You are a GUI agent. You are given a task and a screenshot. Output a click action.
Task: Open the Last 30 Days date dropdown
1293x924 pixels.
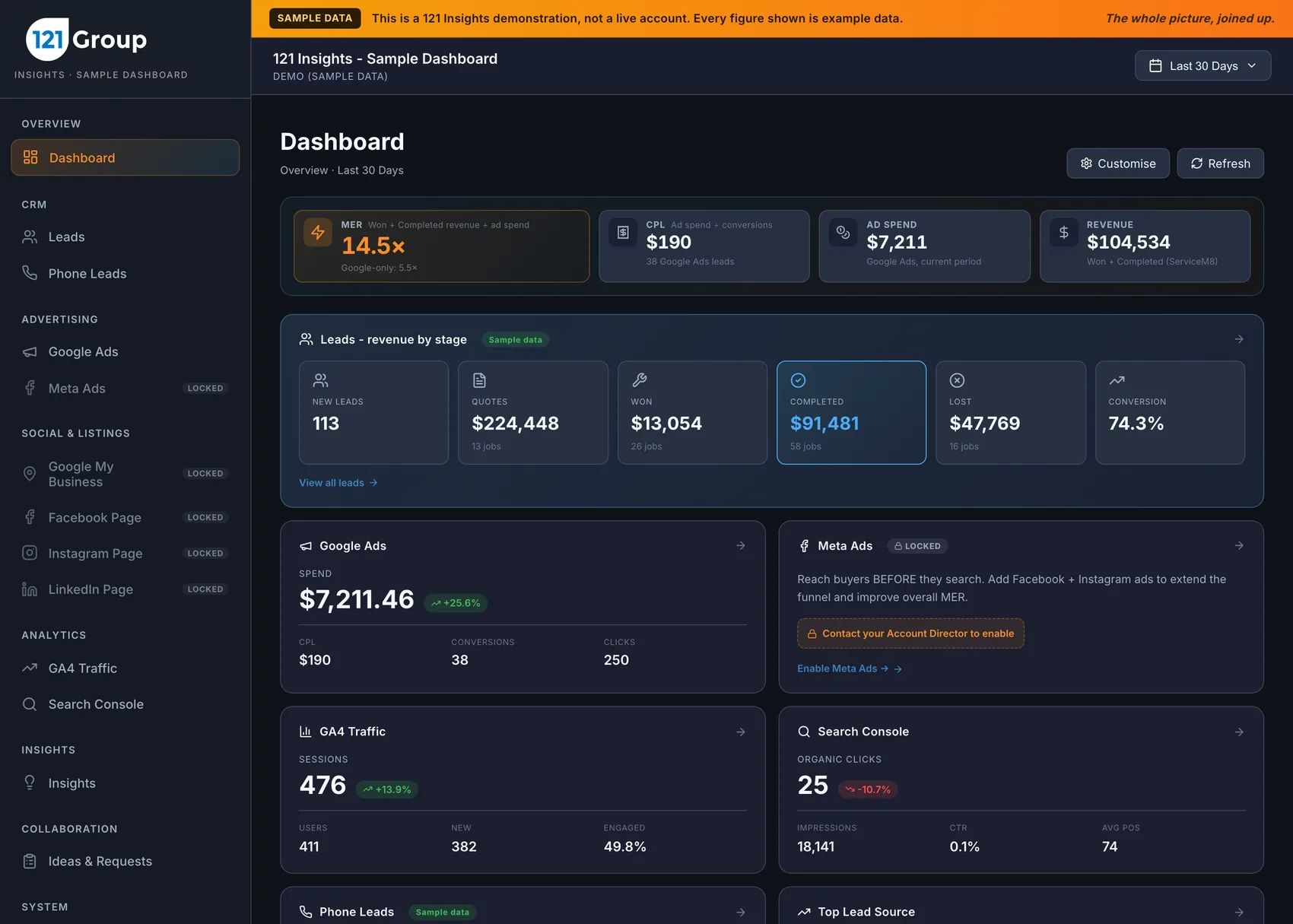(x=1202, y=66)
